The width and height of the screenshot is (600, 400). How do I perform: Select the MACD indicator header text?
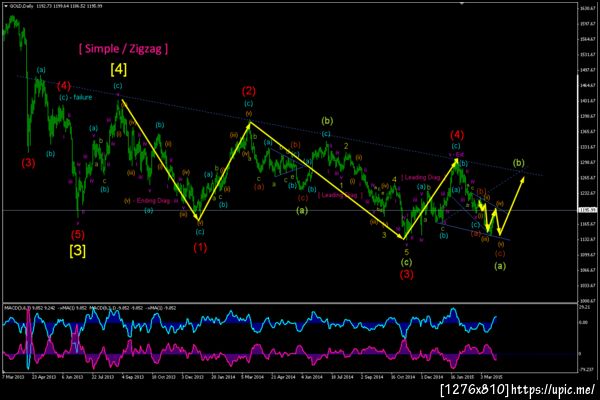click(x=90, y=308)
